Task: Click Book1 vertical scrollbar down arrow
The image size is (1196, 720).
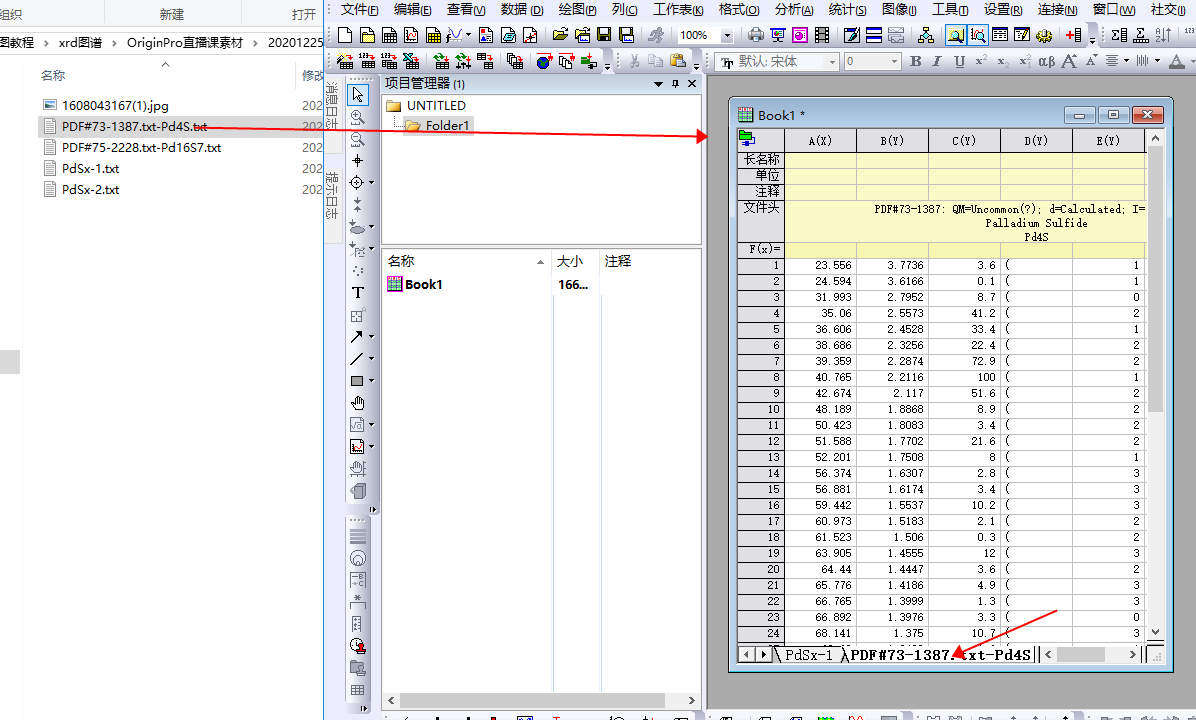Action: [x=1155, y=632]
